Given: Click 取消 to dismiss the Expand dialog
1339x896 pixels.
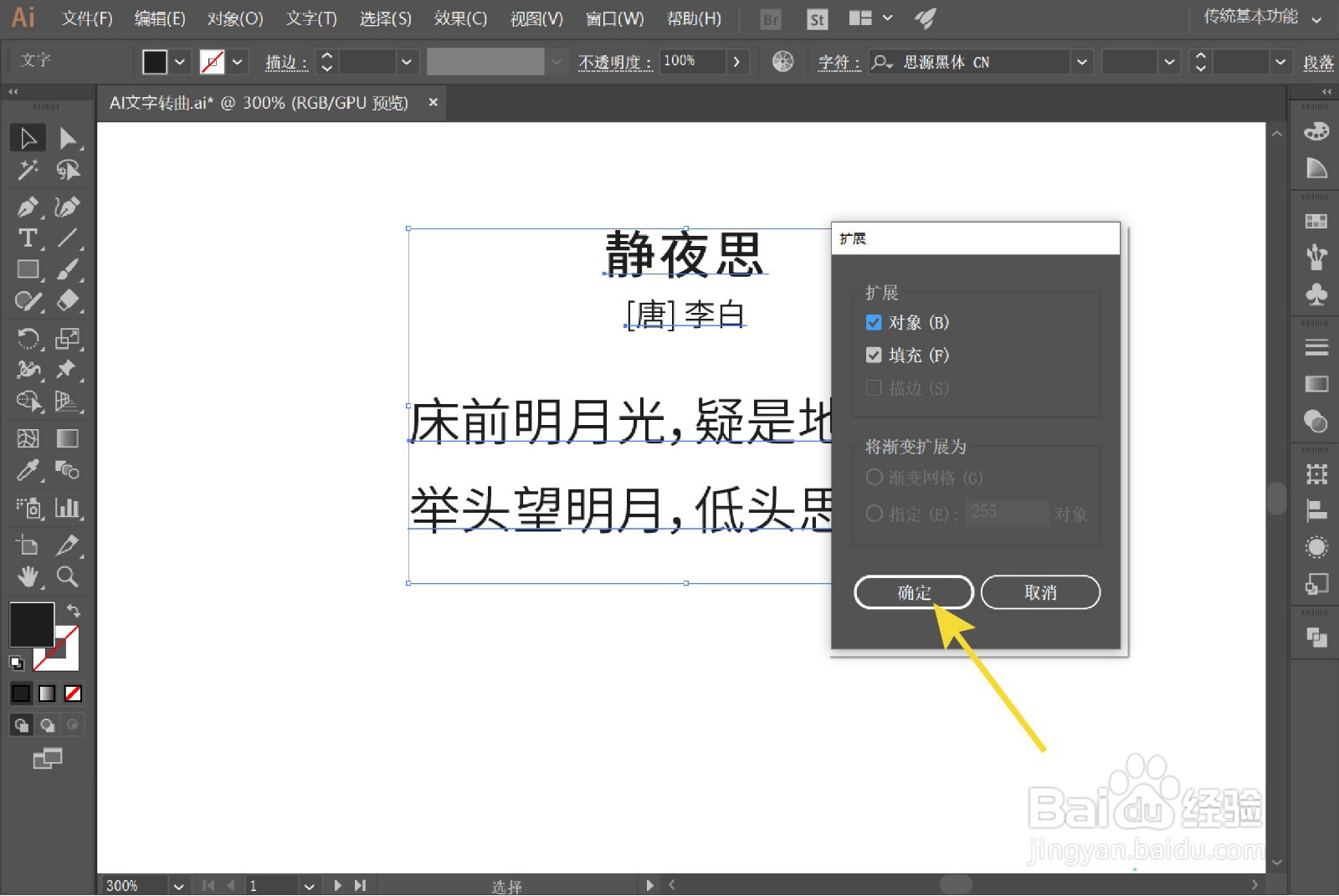Looking at the screenshot, I should 1040,592.
